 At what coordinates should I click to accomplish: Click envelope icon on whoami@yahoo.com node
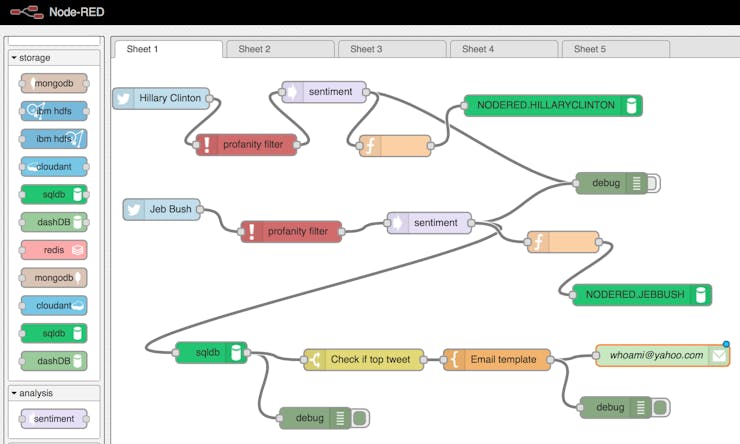(x=719, y=355)
